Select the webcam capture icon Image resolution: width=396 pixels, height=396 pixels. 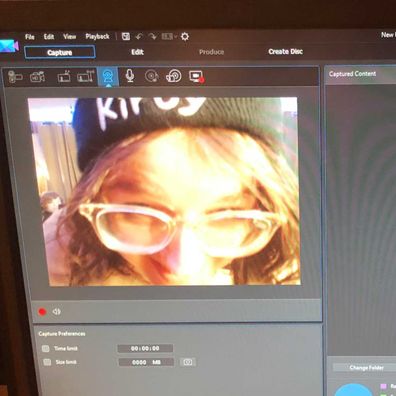click(x=108, y=77)
